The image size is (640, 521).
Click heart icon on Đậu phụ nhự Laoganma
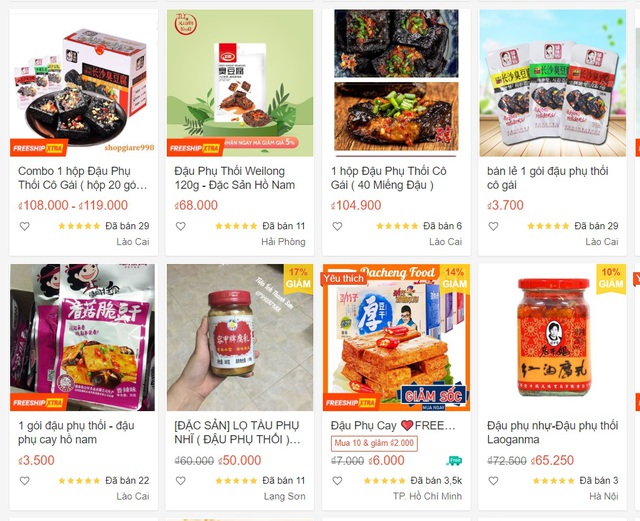coord(493,481)
